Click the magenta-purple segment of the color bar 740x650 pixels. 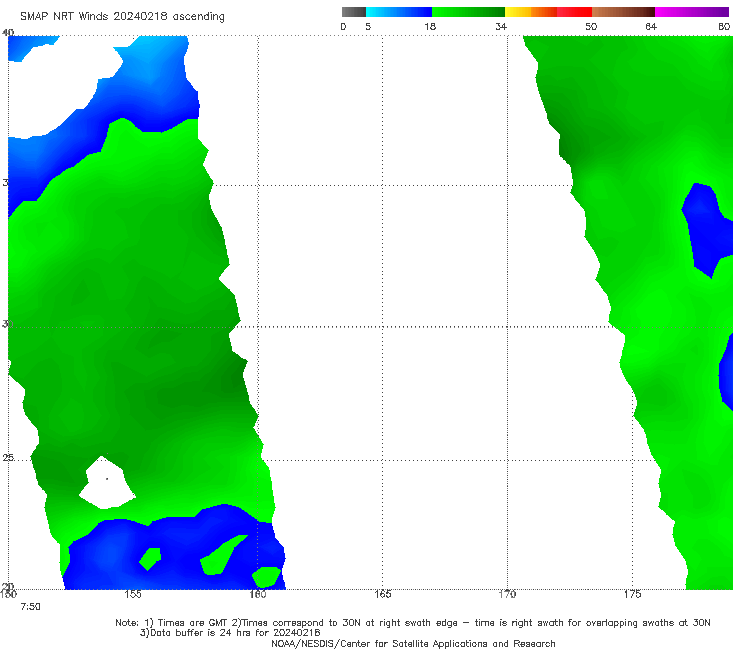[692, 12]
